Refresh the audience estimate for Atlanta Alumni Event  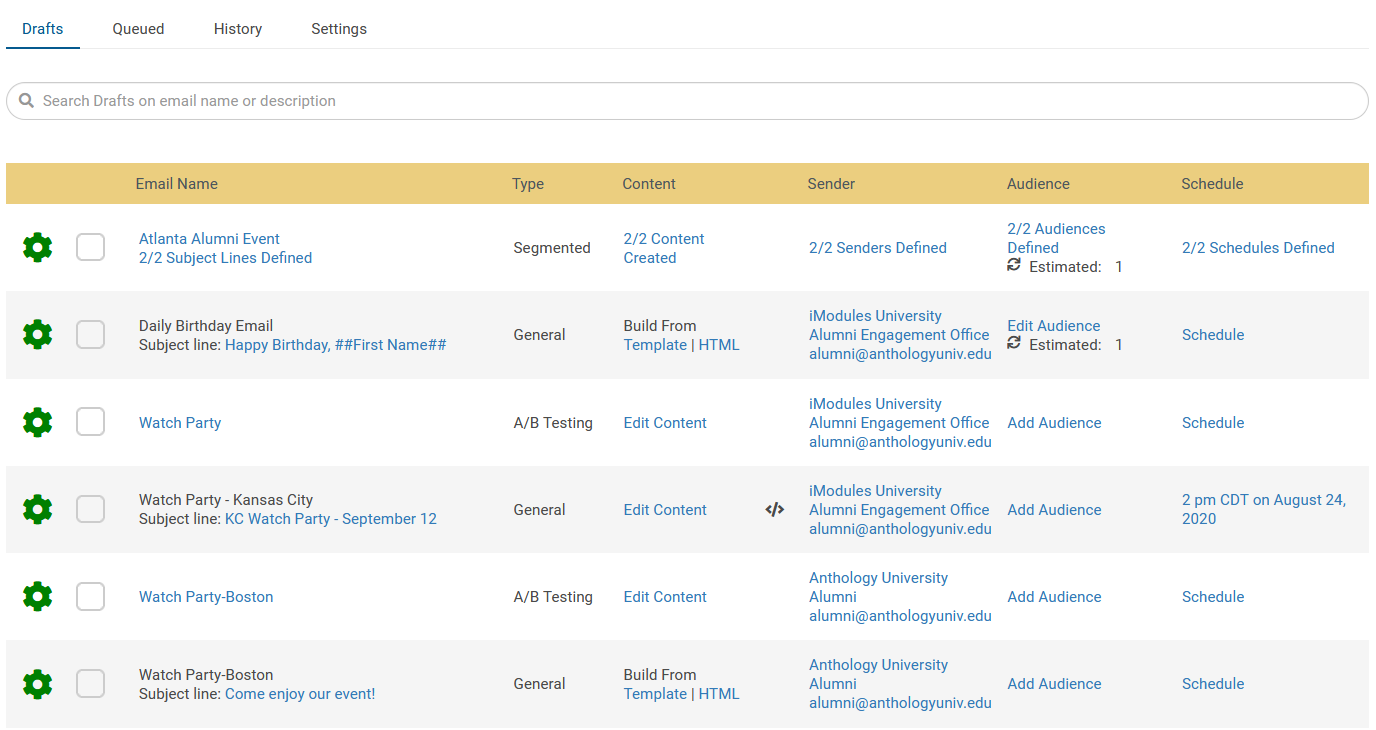(1015, 266)
